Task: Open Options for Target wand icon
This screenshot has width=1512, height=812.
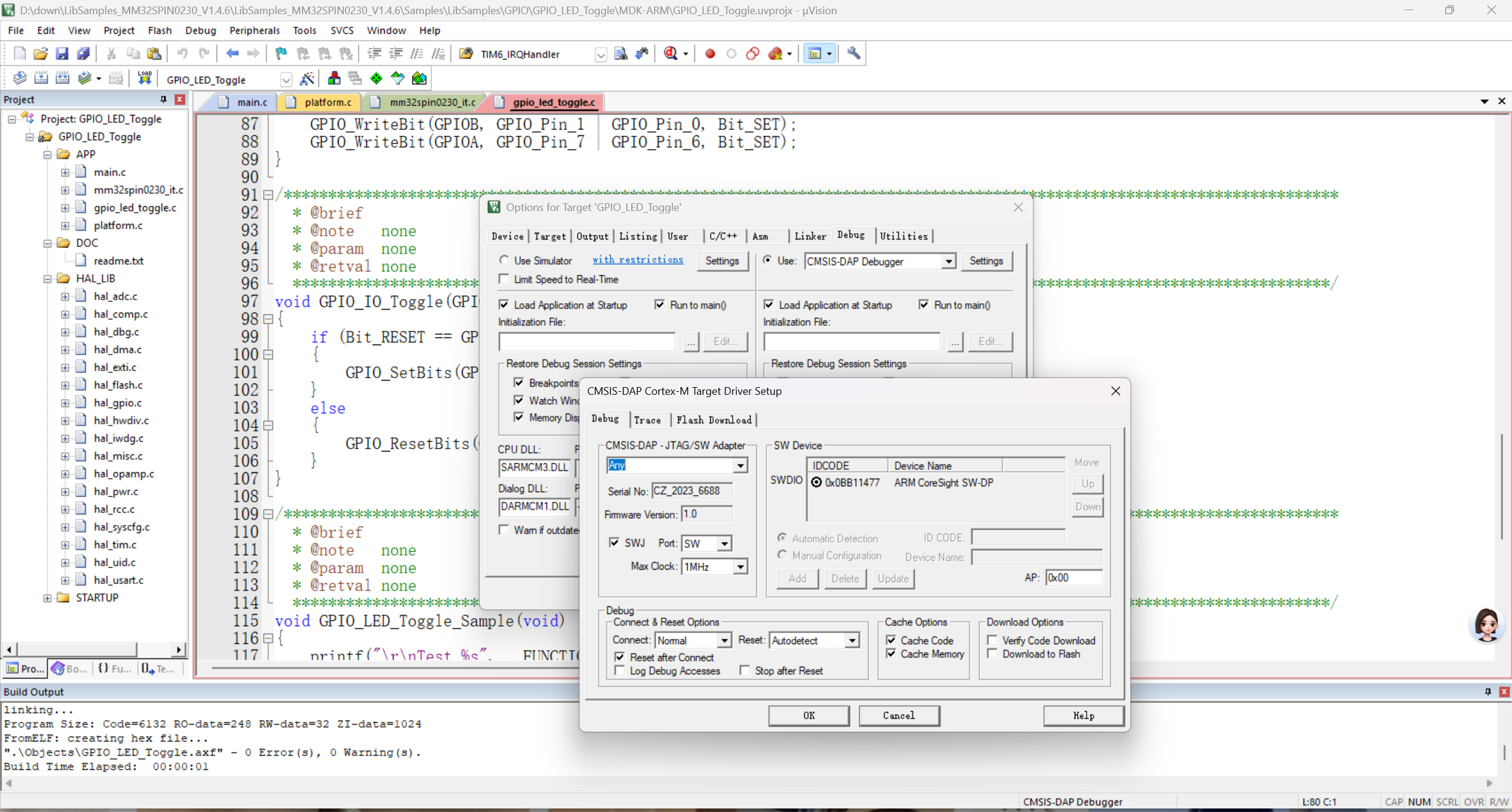Action: pos(307,79)
